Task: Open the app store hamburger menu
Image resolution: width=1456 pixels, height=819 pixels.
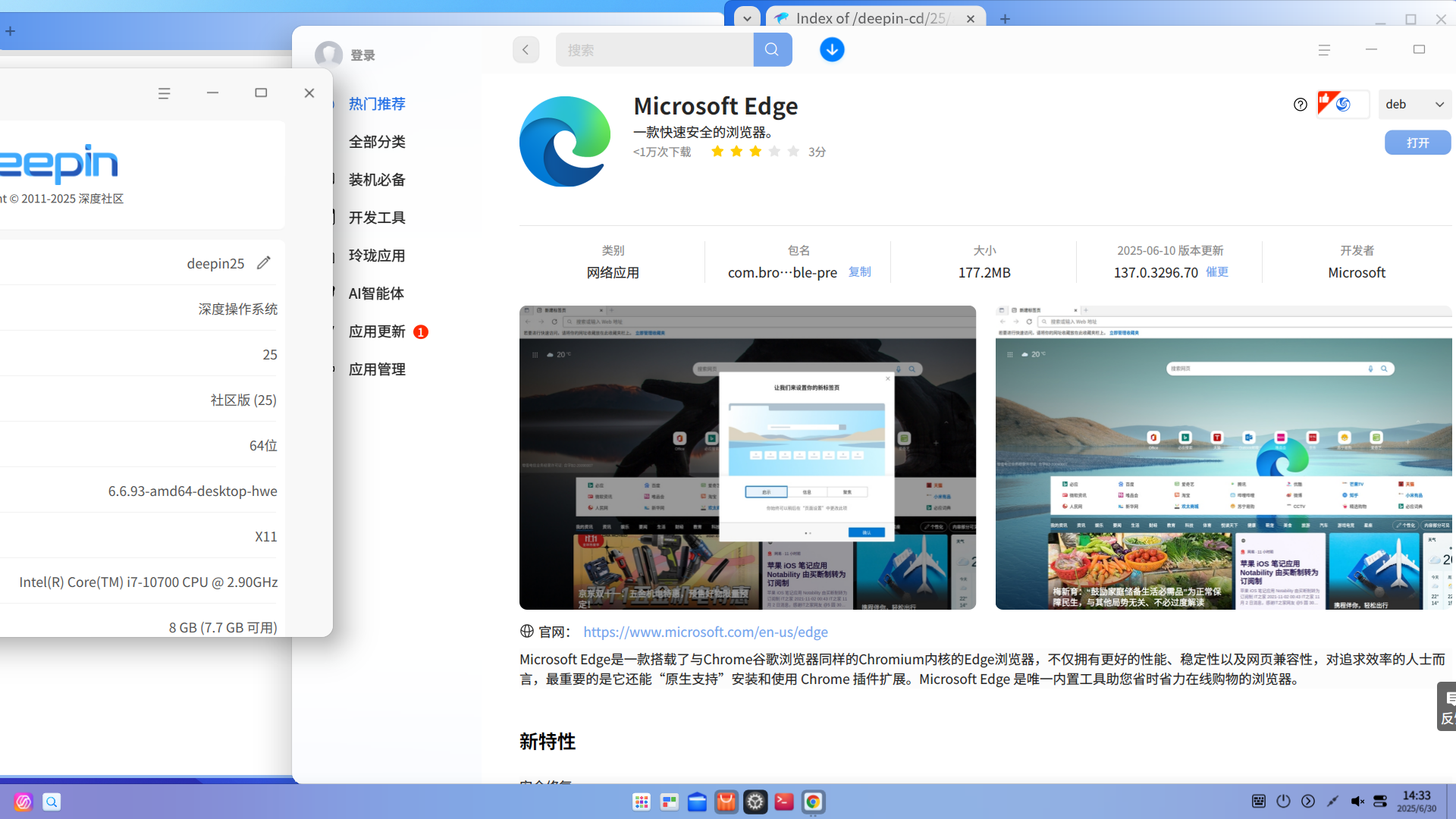Action: tap(1324, 50)
